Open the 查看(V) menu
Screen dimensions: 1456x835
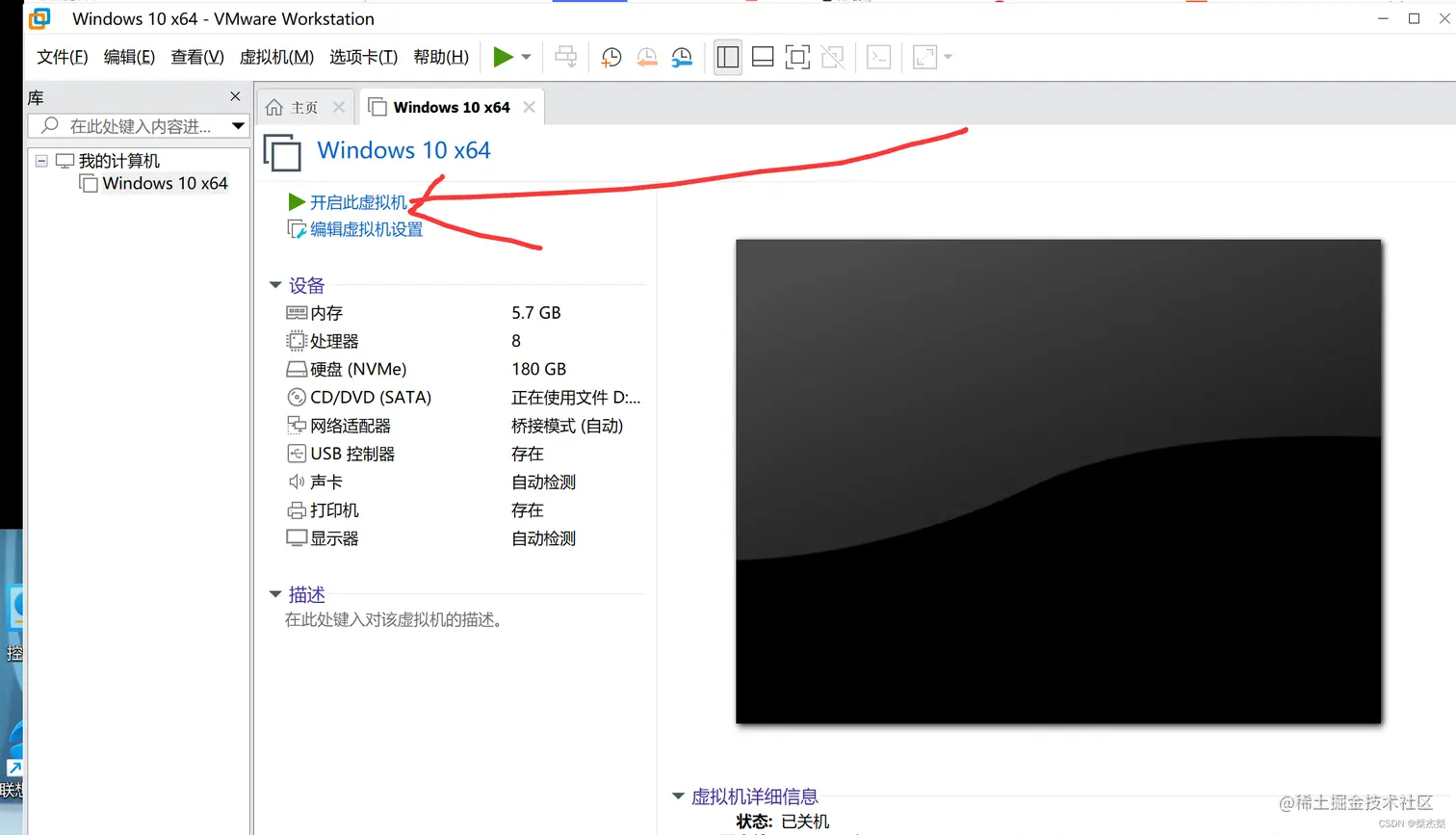(x=197, y=57)
